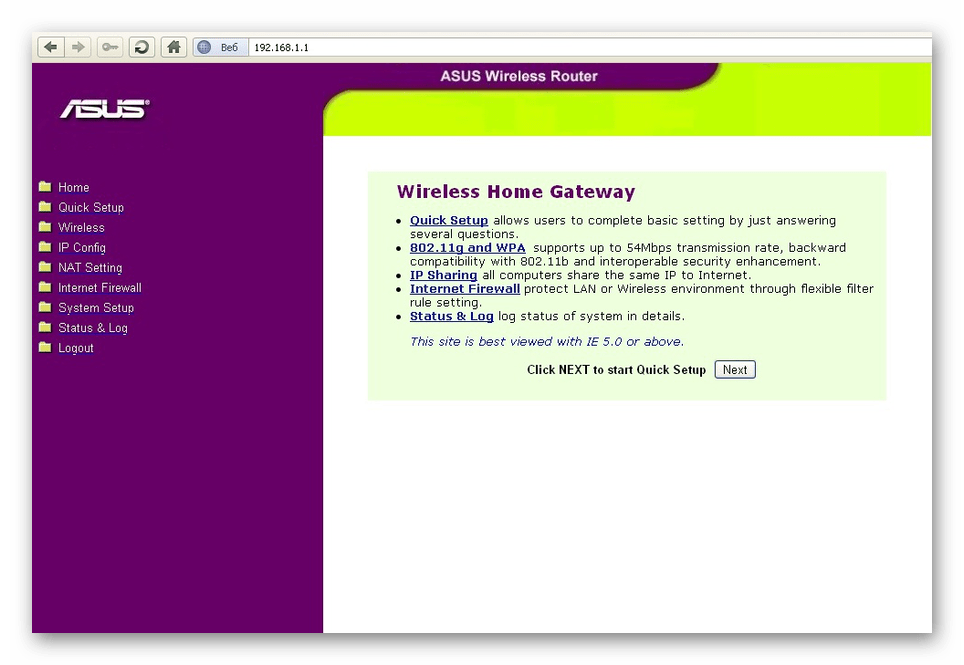Follow the IP Sharing link
Image resolution: width=964 pixels, height=665 pixels.
[x=443, y=275]
